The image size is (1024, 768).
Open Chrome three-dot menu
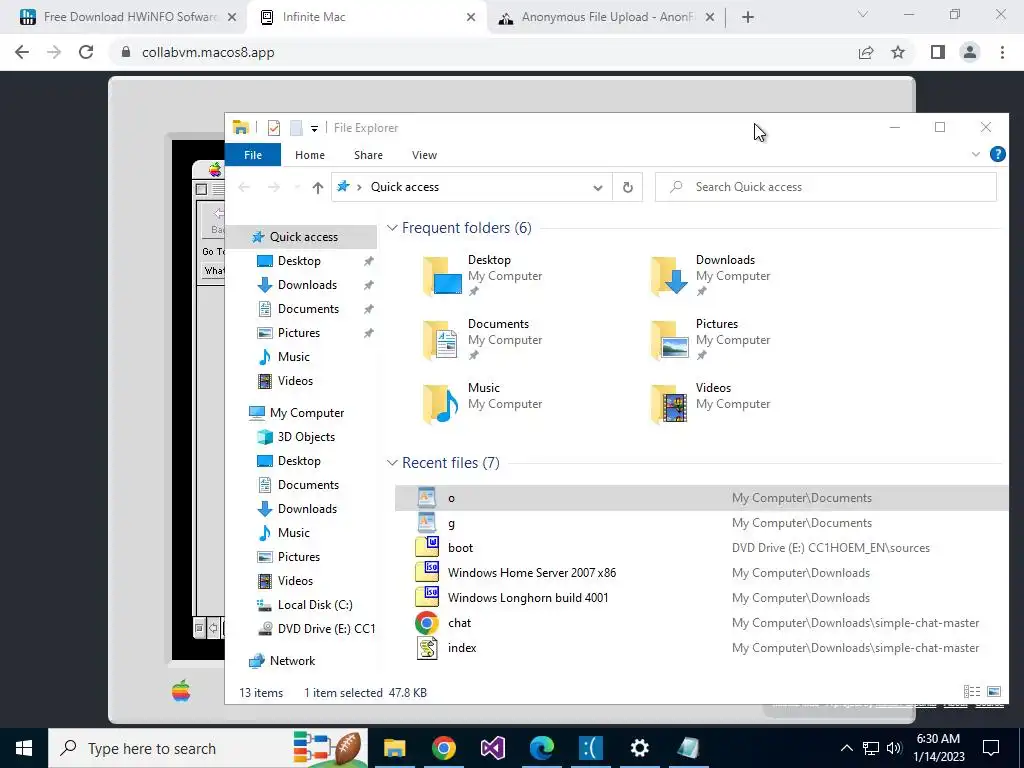pyautogui.click(x=1002, y=52)
